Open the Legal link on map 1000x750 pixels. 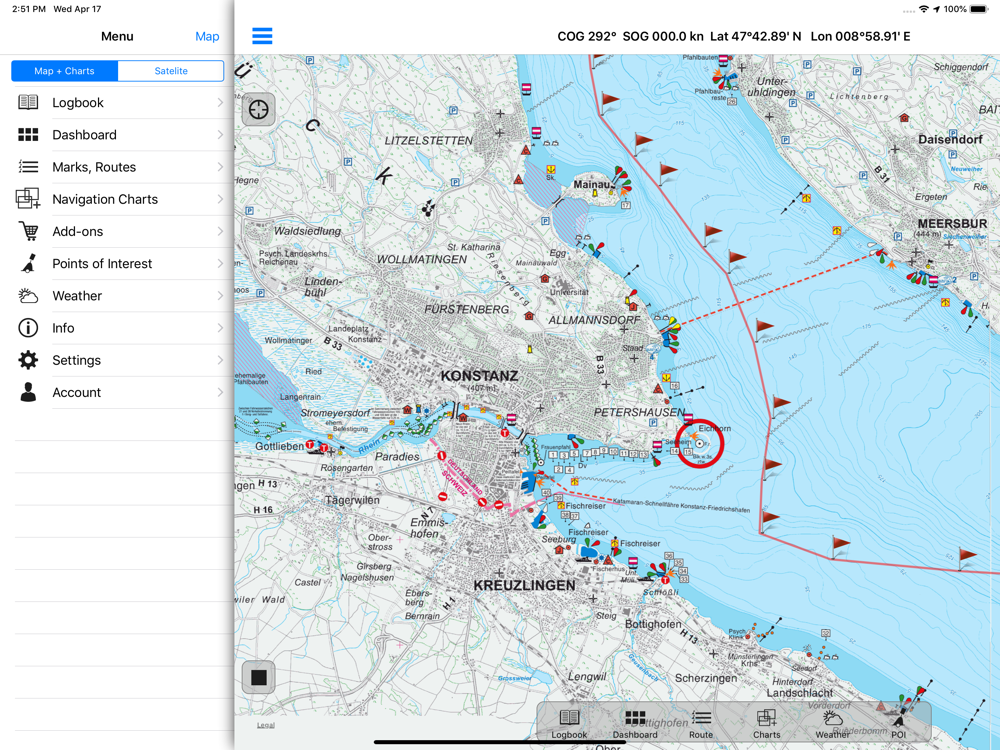(x=266, y=725)
